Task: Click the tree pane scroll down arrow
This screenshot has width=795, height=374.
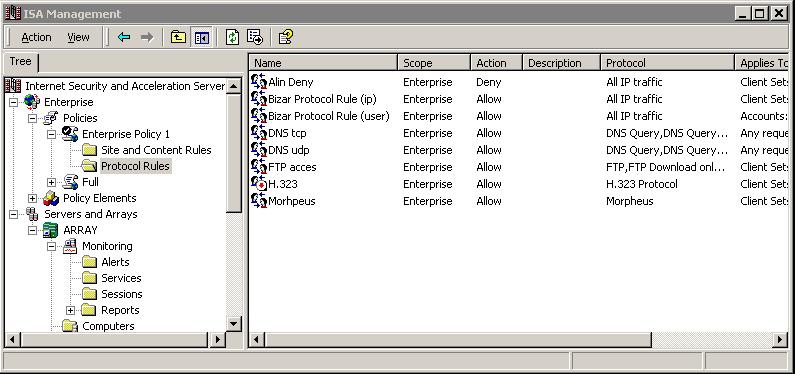Action: coord(234,324)
